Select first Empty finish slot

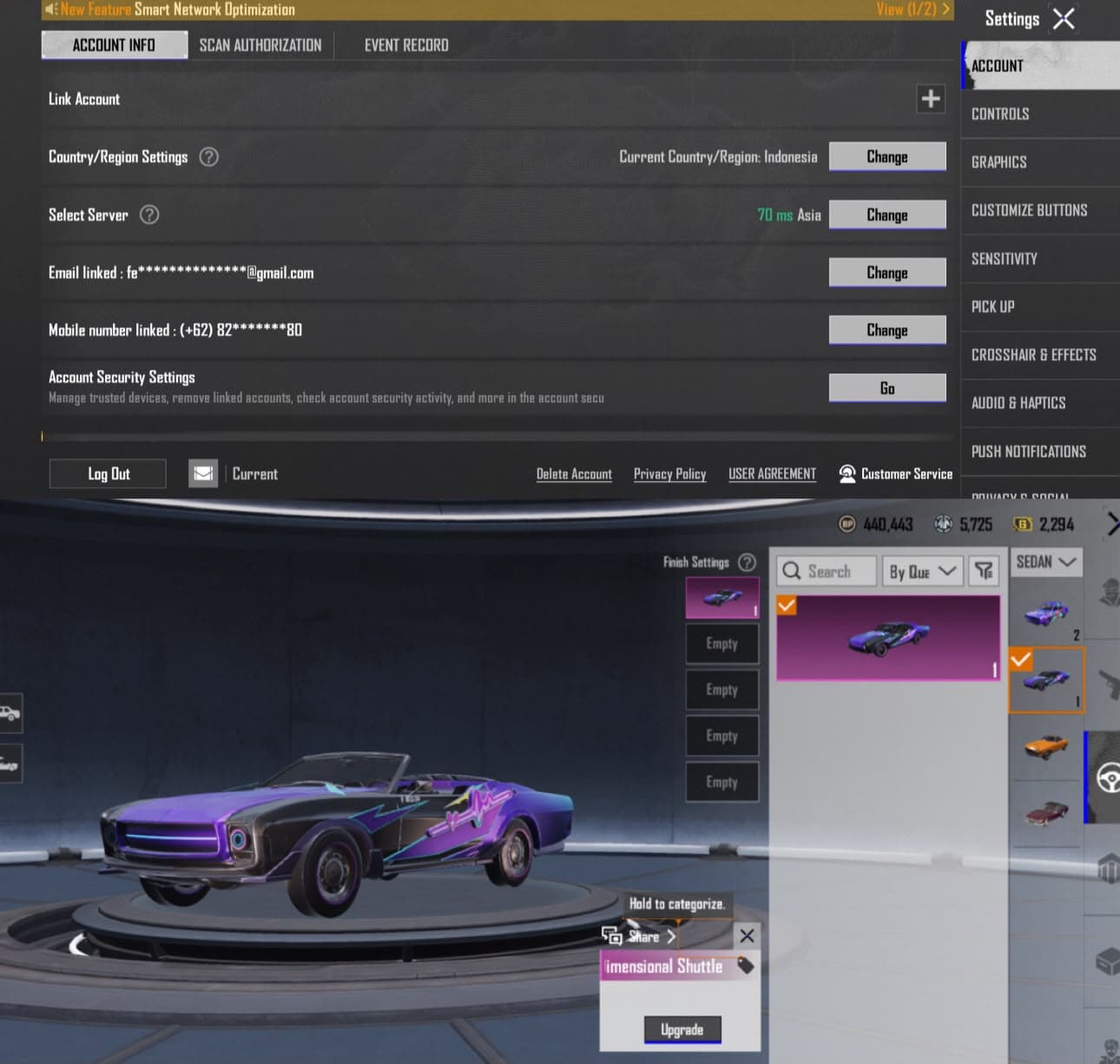[x=721, y=644]
